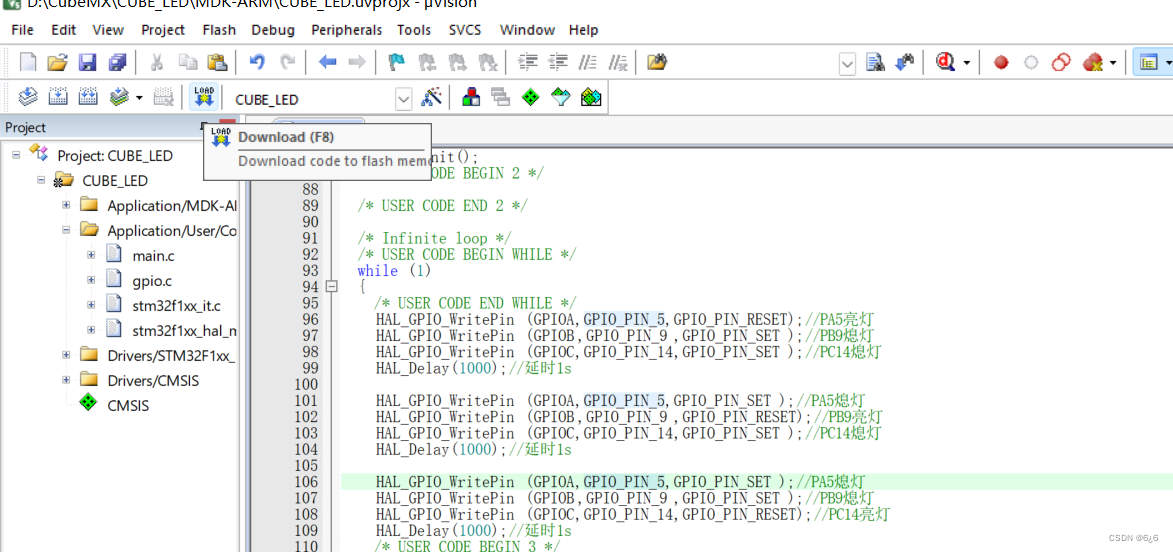The width and height of the screenshot is (1173, 552).
Task: Undo the last edit
Action: point(257,62)
